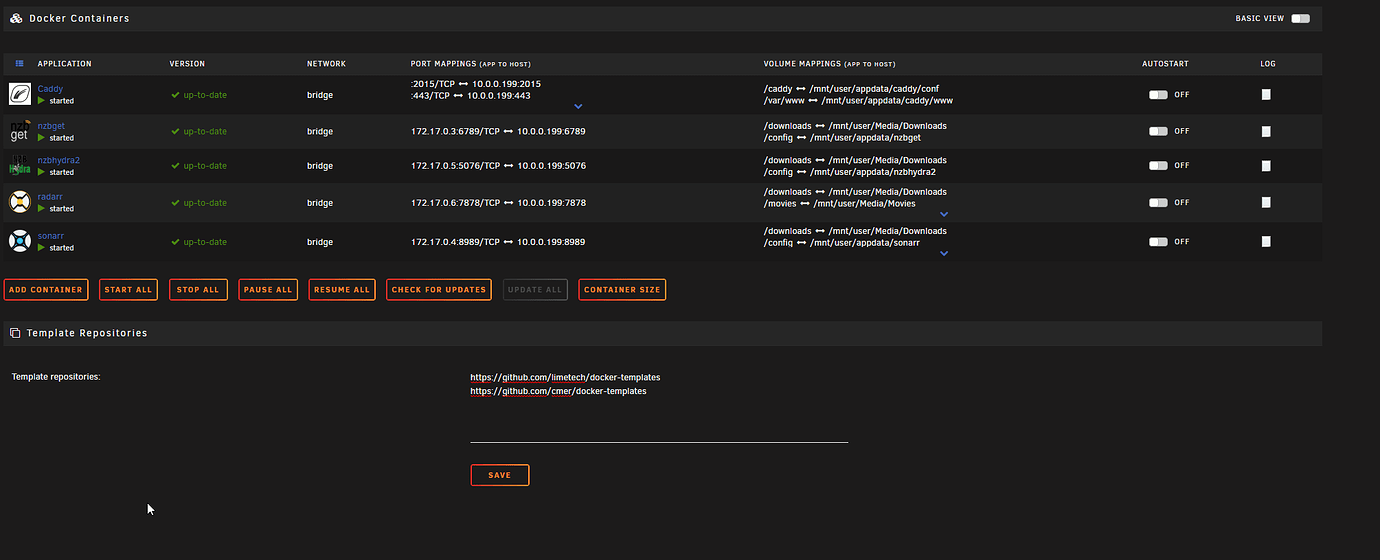Click the limetech docker-templates URL line
This screenshot has height=560, width=1380.
pyautogui.click(x=566, y=377)
